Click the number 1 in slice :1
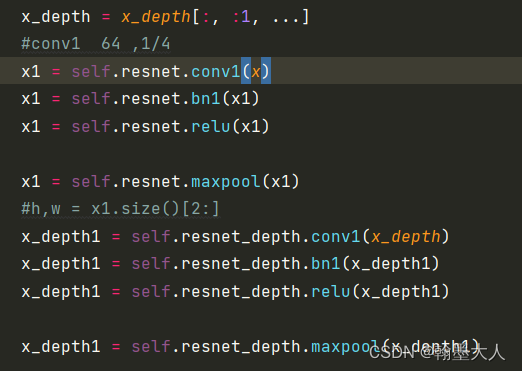This screenshot has height=371, width=522. 246,17
